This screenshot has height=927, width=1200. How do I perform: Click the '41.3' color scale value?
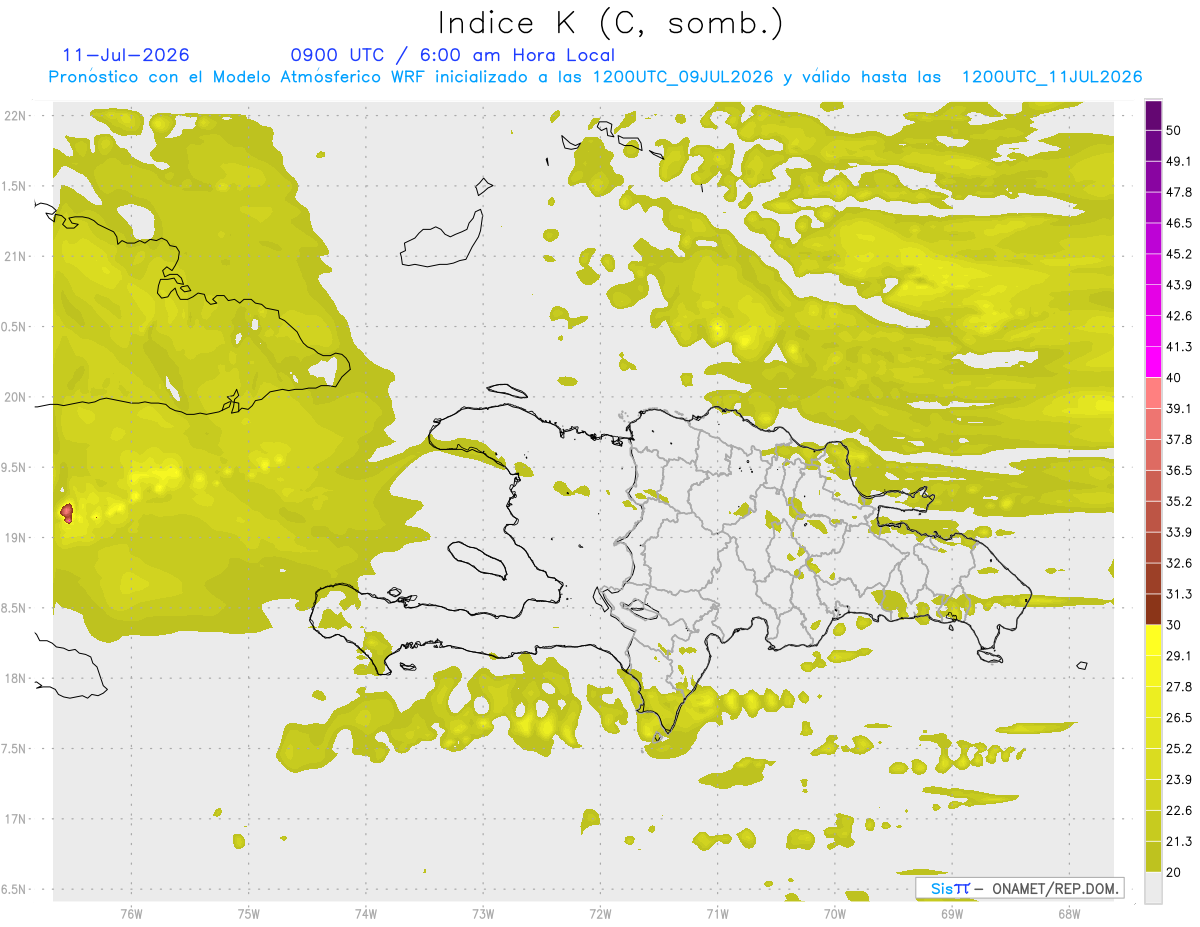click(x=1179, y=347)
